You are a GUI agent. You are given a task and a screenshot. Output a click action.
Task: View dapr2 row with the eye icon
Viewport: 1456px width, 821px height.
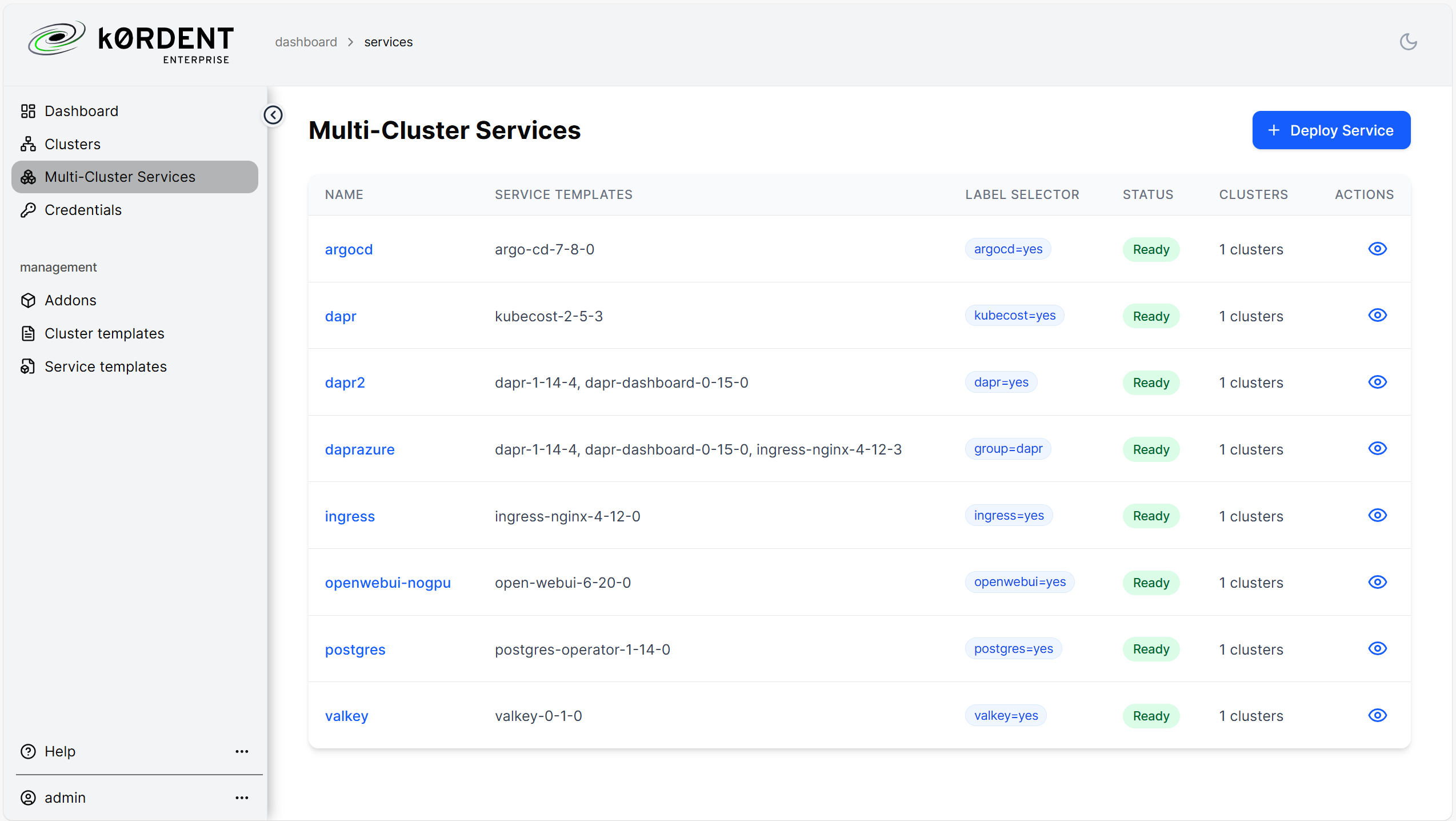pos(1377,382)
